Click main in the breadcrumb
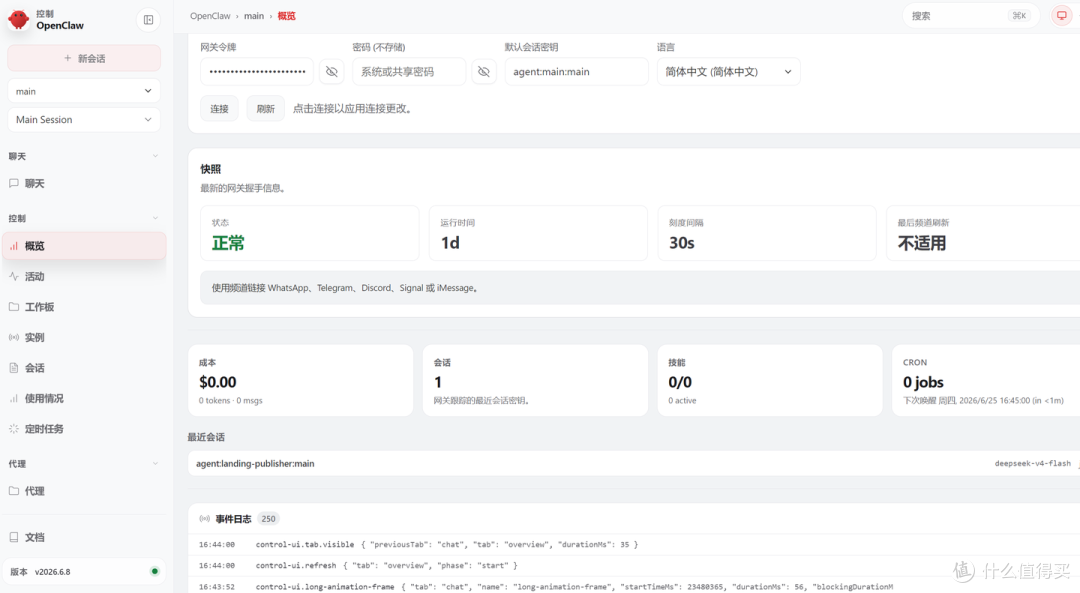The image size is (1080, 593). point(253,16)
